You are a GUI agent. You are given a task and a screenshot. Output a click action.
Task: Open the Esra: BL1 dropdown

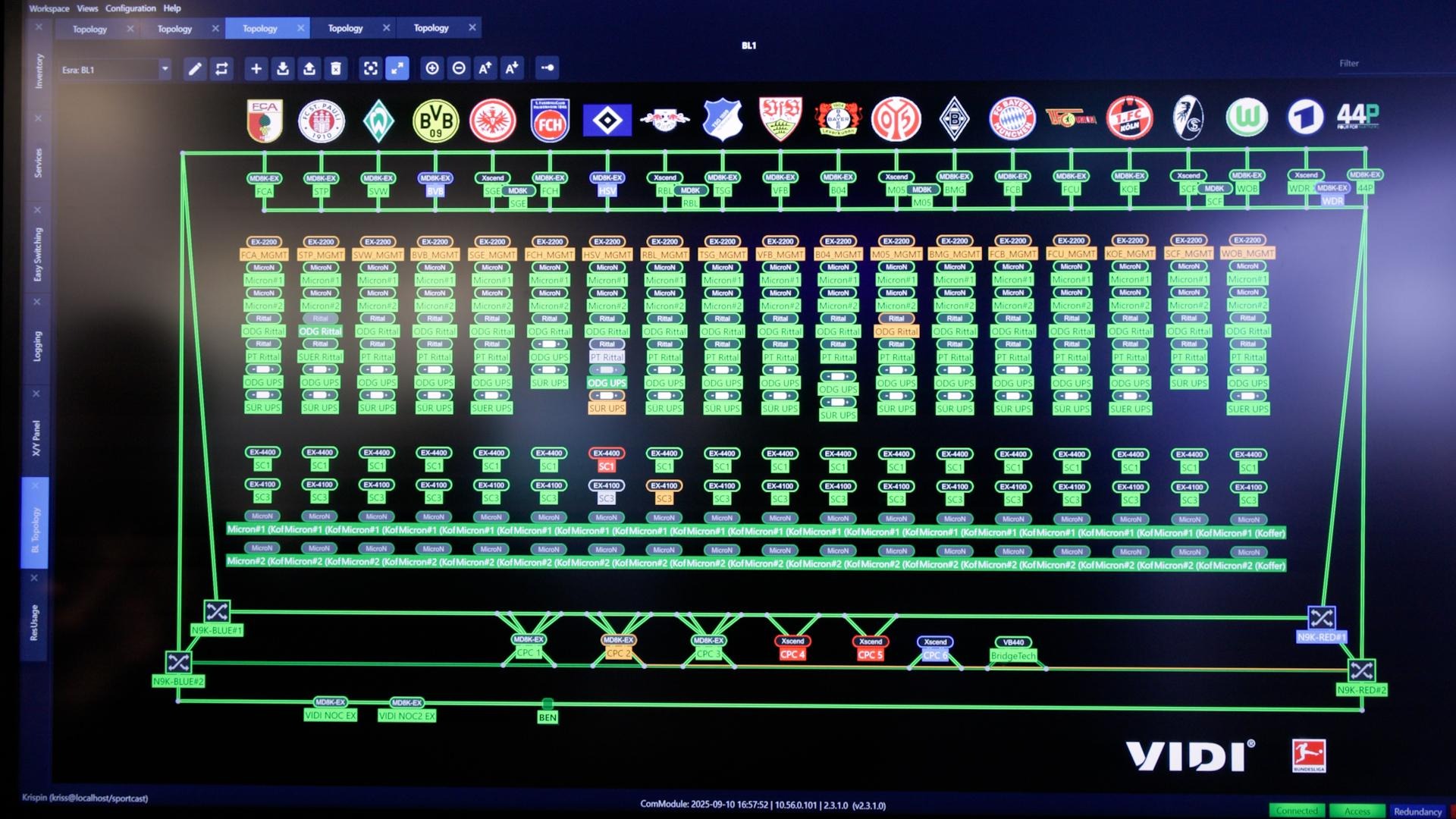click(165, 69)
